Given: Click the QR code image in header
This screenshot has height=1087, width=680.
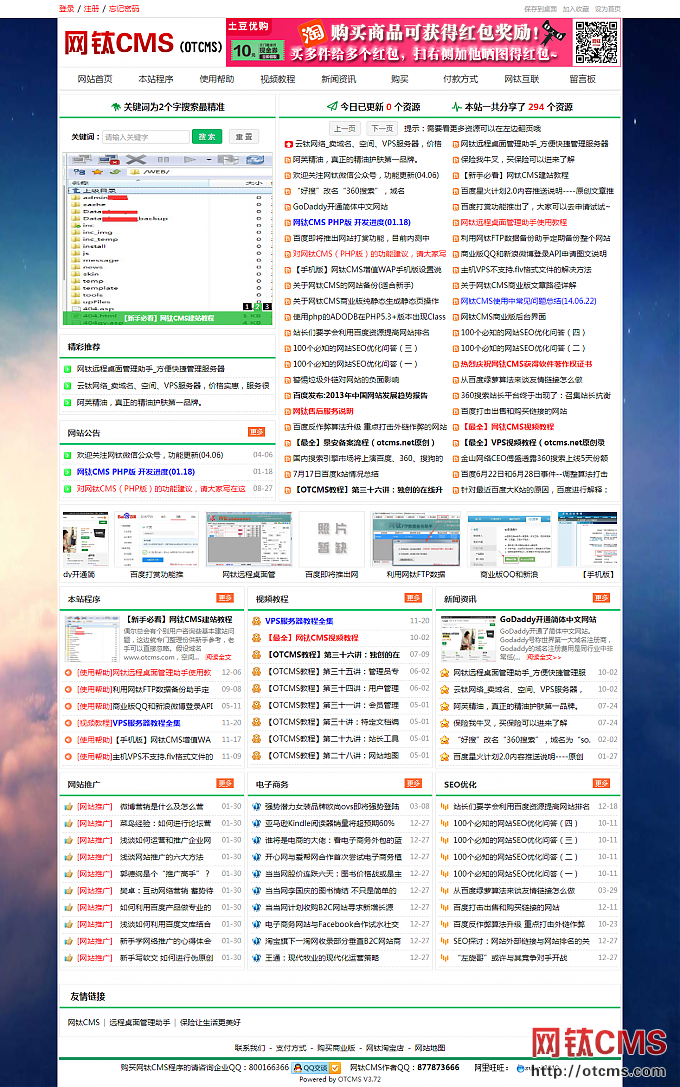Looking at the screenshot, I should (595, 42).
